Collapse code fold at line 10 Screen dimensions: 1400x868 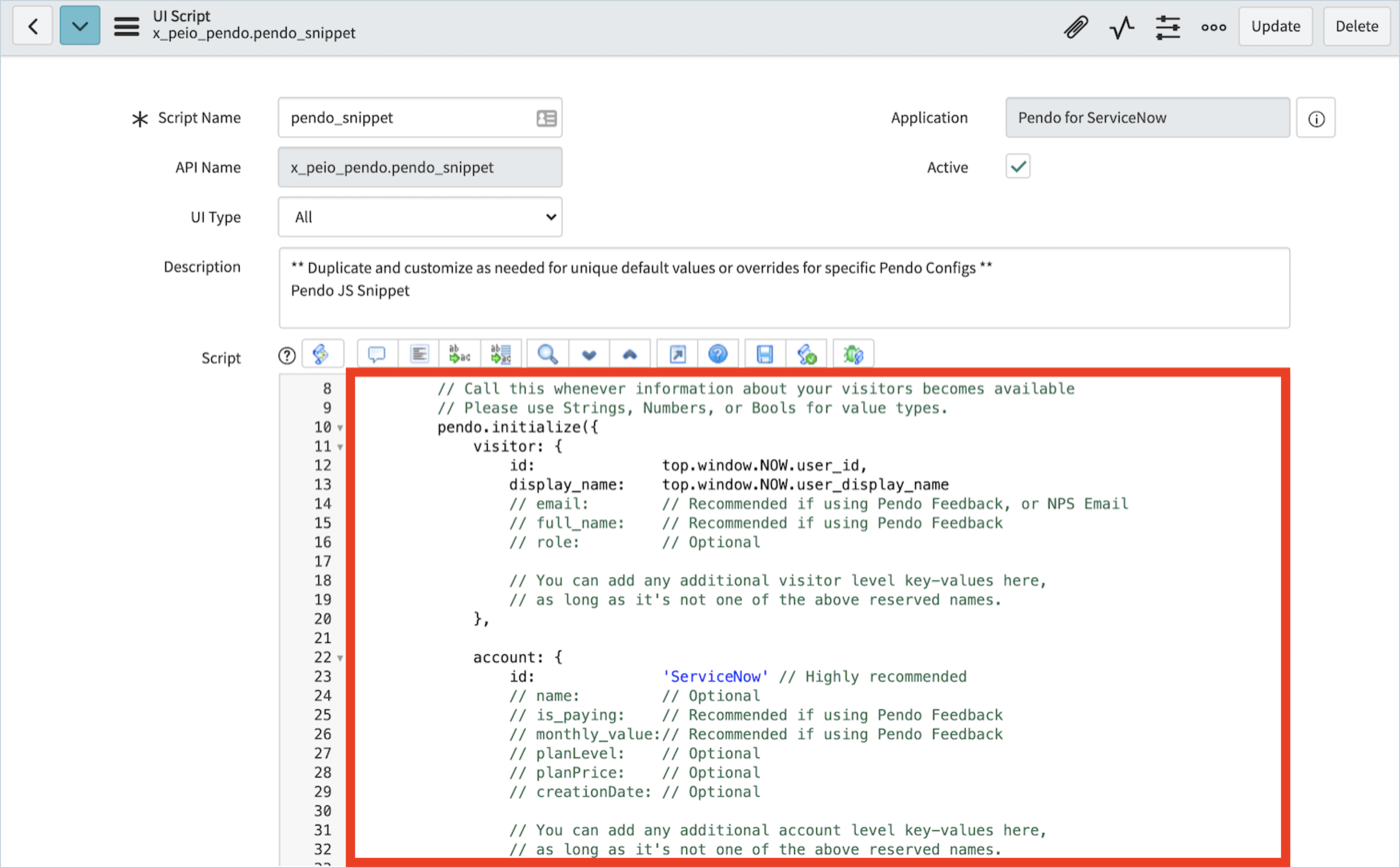pos(340,428)
